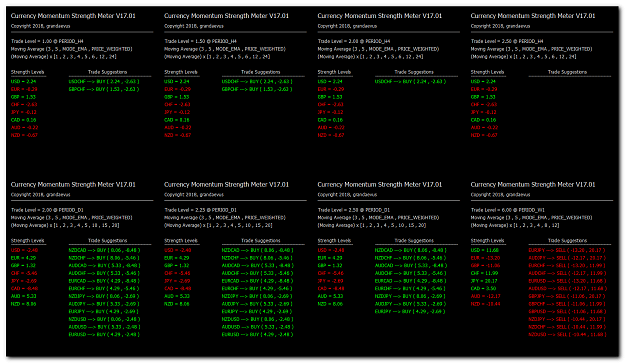The image size is (625, 363).
Task: Select the EURCHF SELL trade suggestion
Action: pos(567,265)
